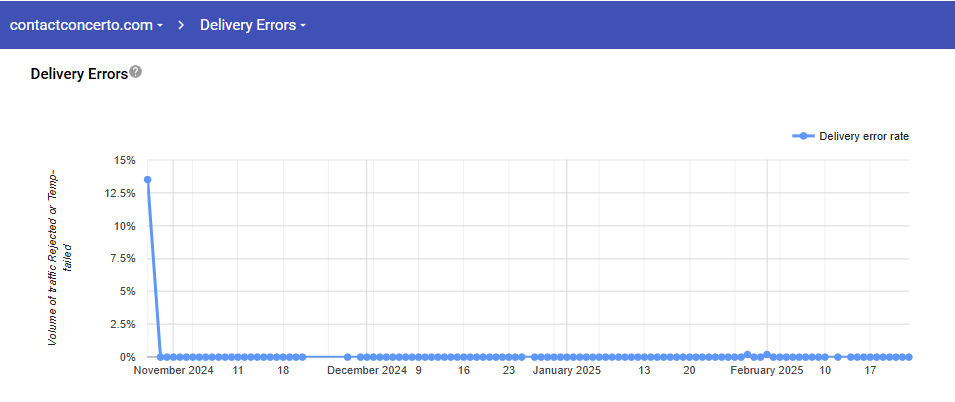Open the contactconcerto.com domain dropdown

click(x=86, y=25)
